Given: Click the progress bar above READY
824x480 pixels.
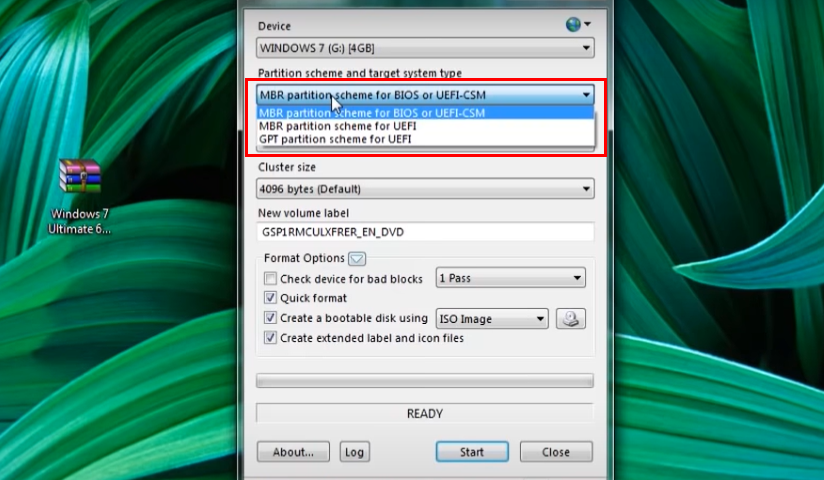Looking at the screenshot, I should [425, 381].
